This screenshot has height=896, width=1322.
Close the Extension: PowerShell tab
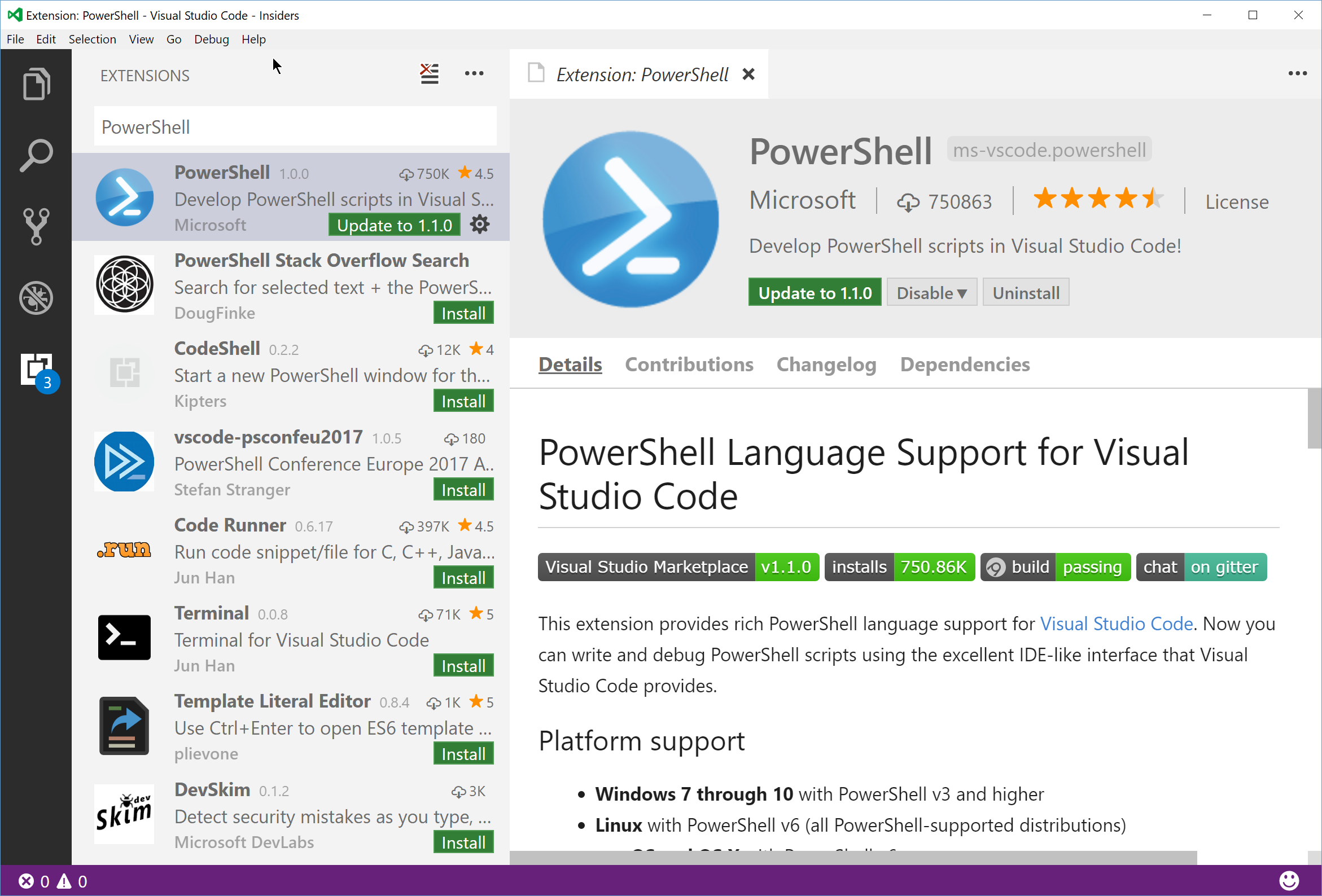(x=748, y=74)
